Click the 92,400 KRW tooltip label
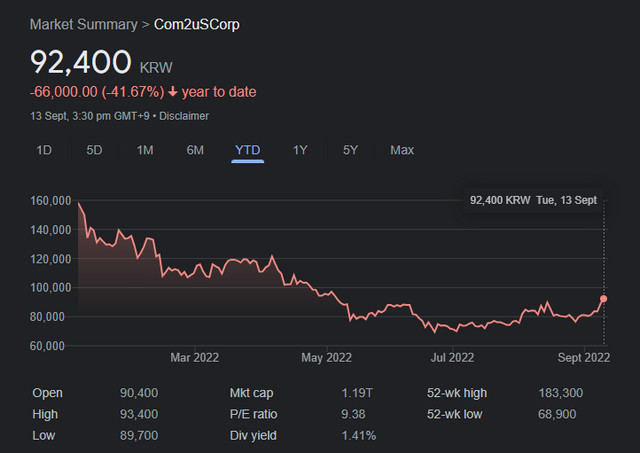Image resolution: width=640 pixels, height=453 pixels. [x=500, y=200]
